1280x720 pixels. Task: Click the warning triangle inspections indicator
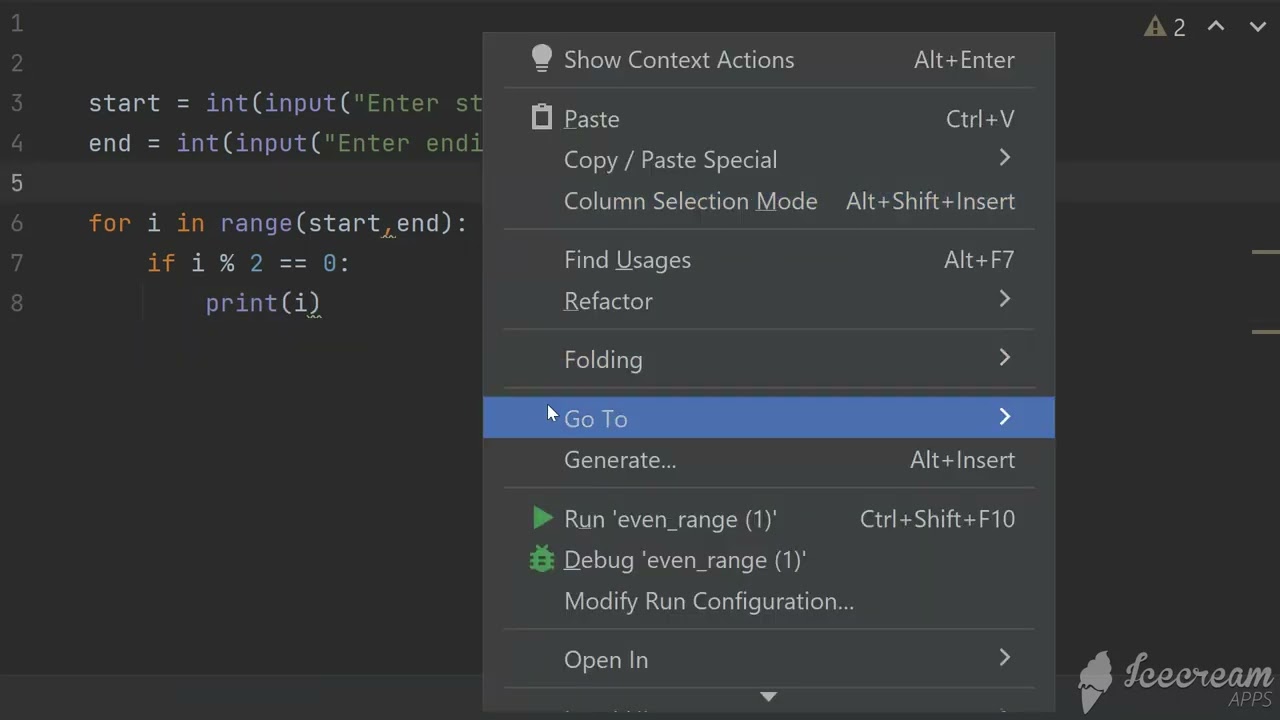[1165, 27]
